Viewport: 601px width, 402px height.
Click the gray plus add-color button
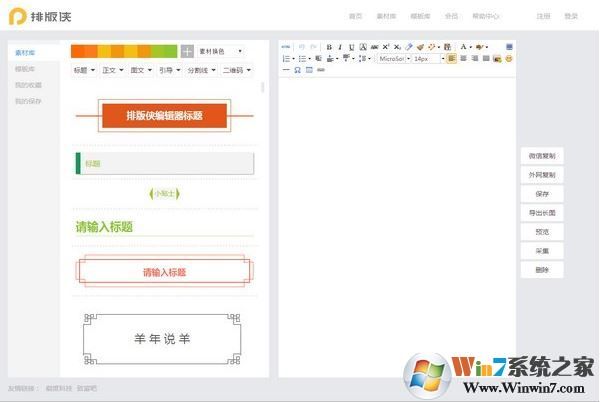click(187, 51)
